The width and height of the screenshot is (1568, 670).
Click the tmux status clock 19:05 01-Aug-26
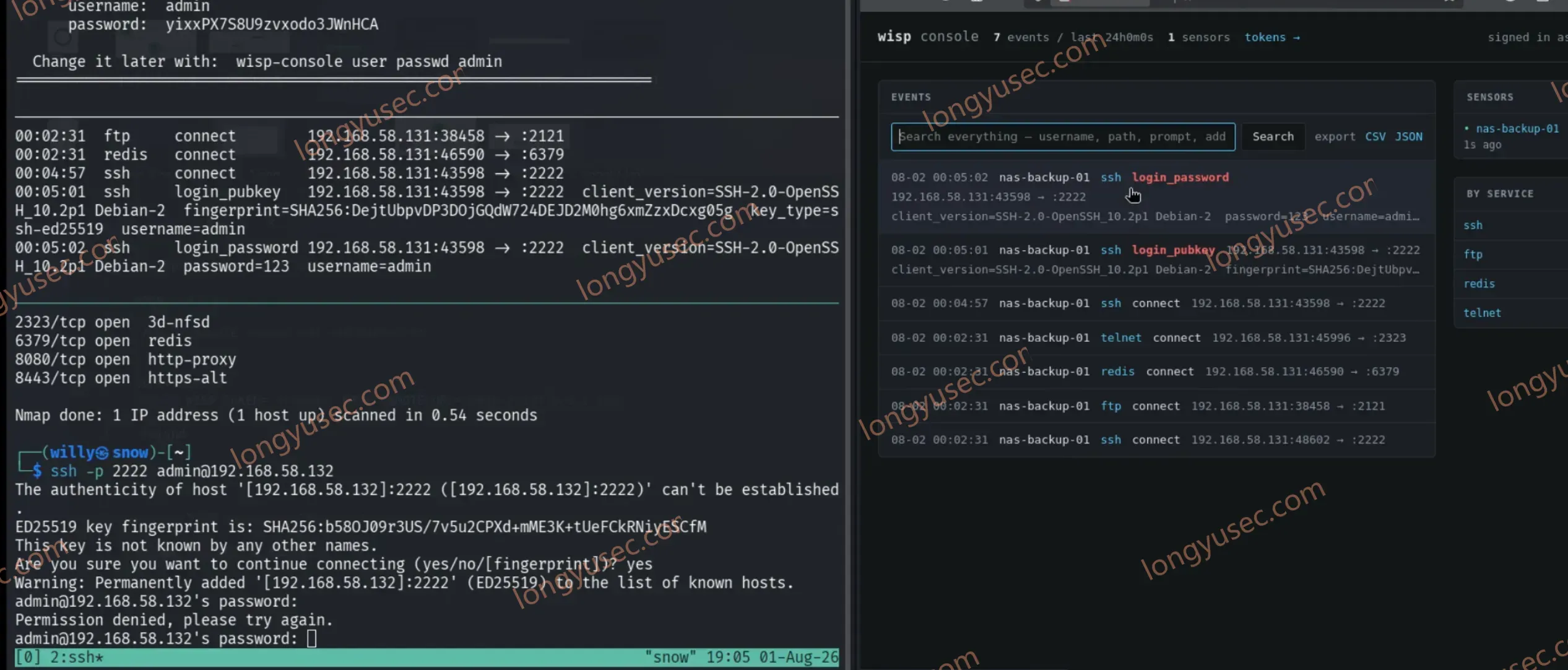(x=772, y=657)
